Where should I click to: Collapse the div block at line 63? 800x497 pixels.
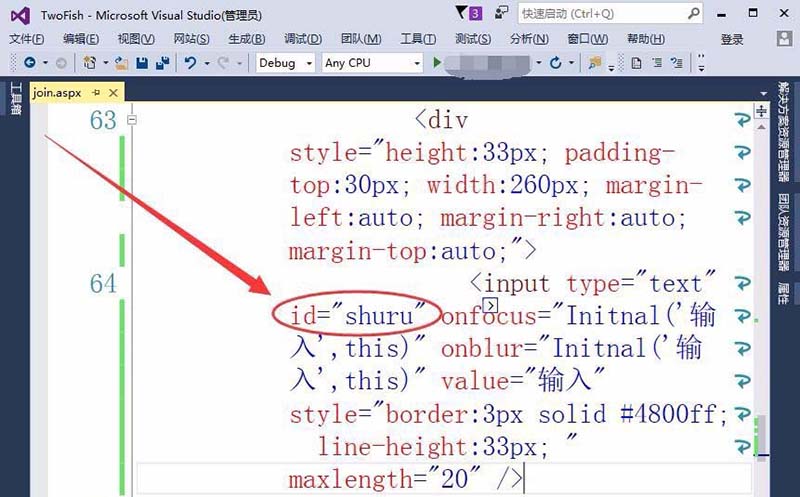click(x=132, y=120)
